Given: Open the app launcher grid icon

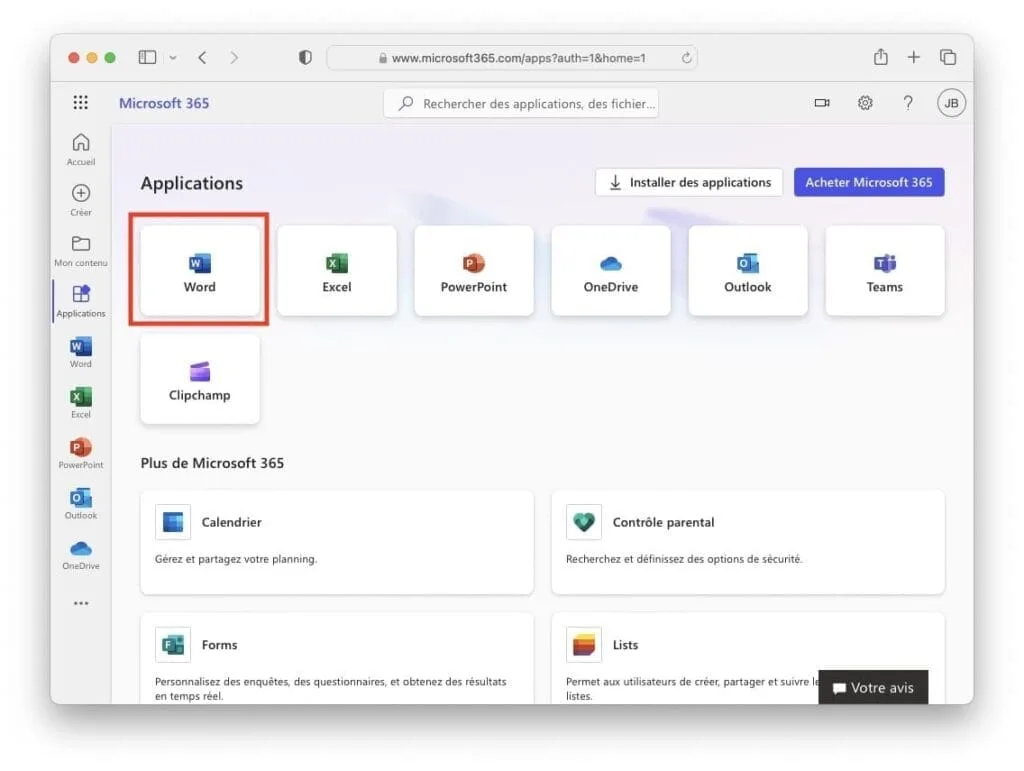Looking at the screenshot, I should coord(80,102).
